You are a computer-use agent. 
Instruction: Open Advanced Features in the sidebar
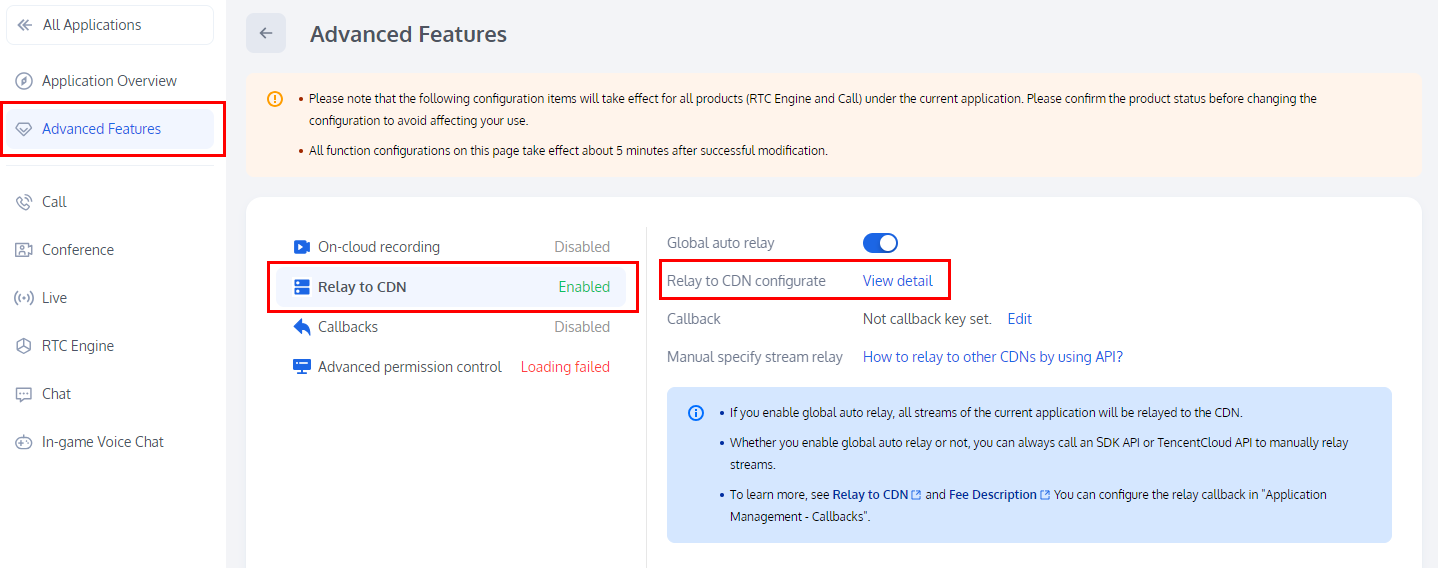click(101, 129)
